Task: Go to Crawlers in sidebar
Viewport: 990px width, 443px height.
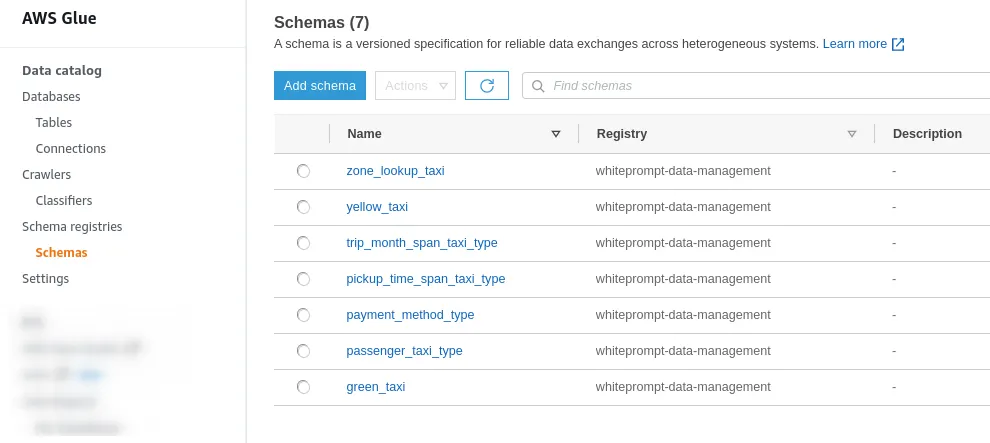Action: point(47,175)
